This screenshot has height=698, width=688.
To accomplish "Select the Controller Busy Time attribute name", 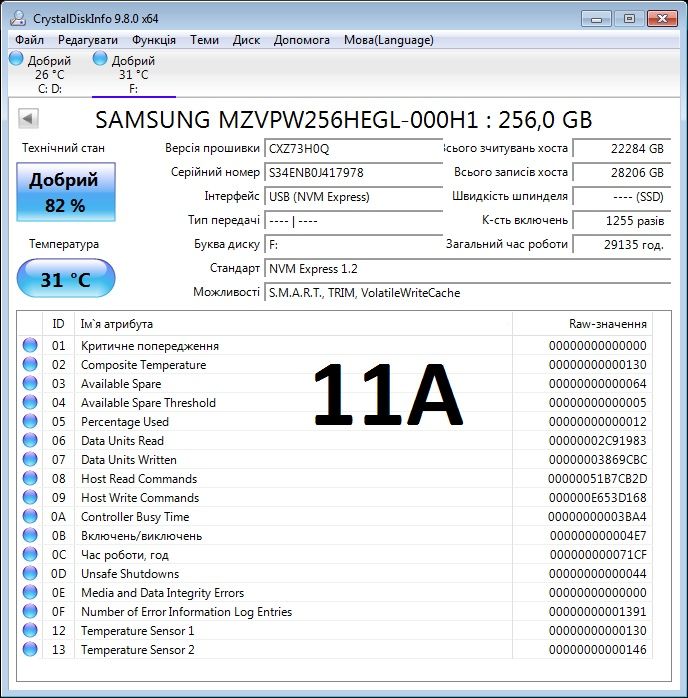I will click(x=135, y=516).
